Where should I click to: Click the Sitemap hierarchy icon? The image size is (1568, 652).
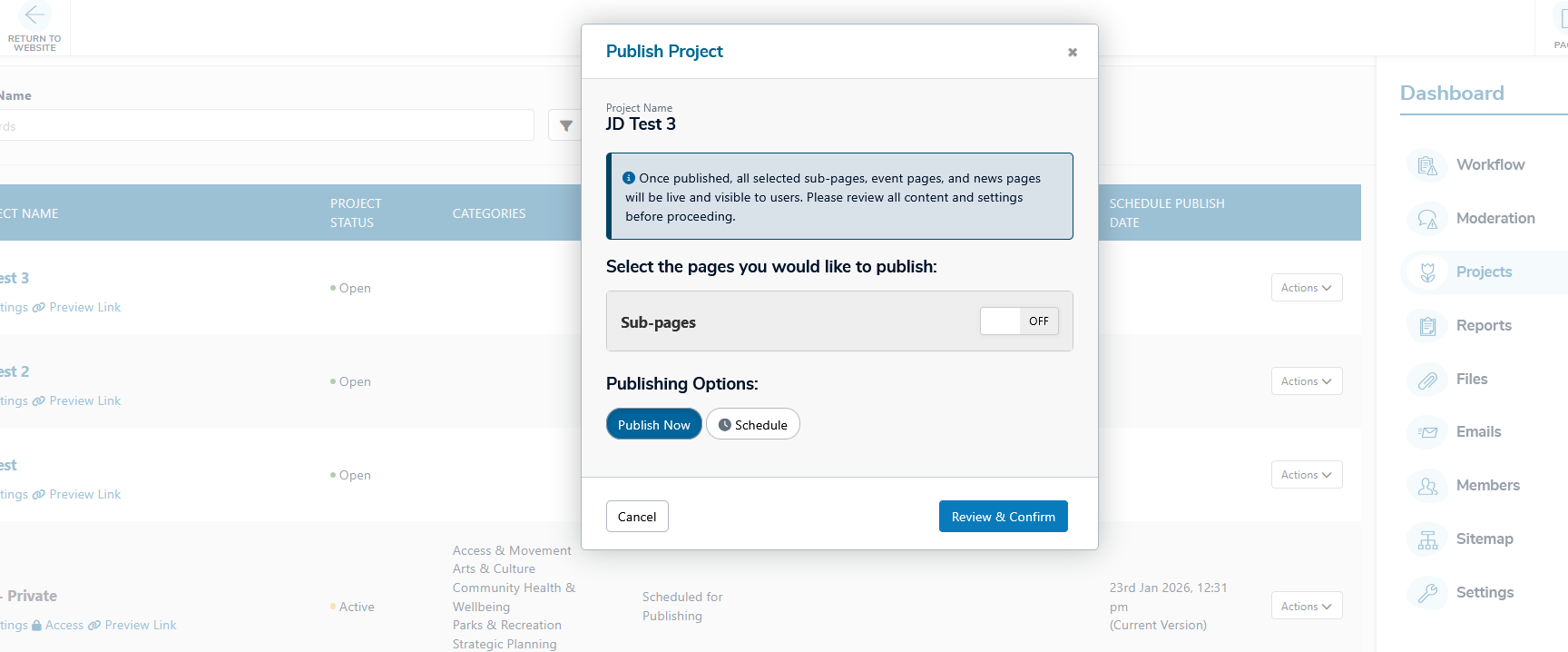pos(1427,539)
